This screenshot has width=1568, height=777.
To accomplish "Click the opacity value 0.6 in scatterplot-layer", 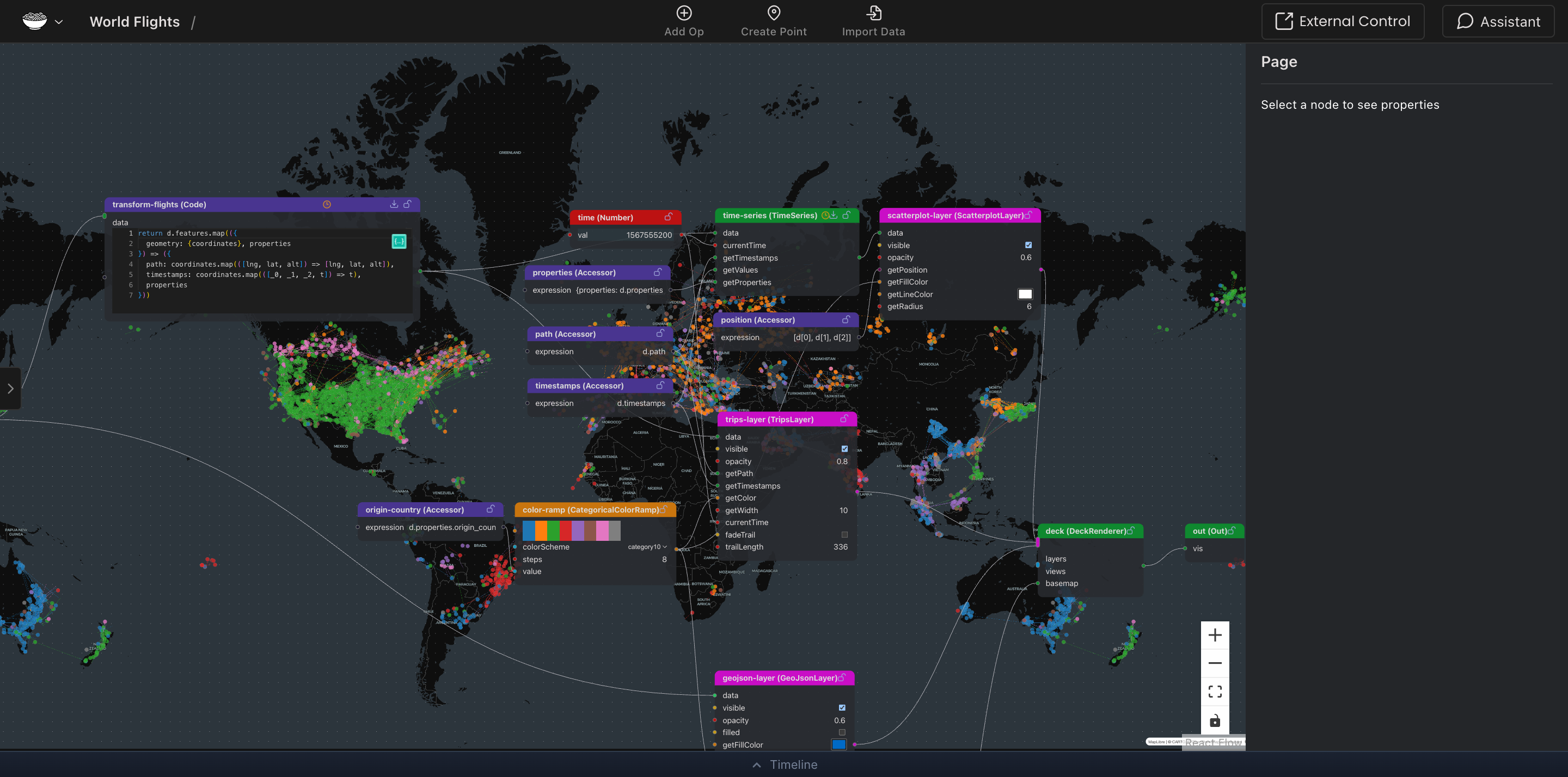I will [x=1026, y=257].
